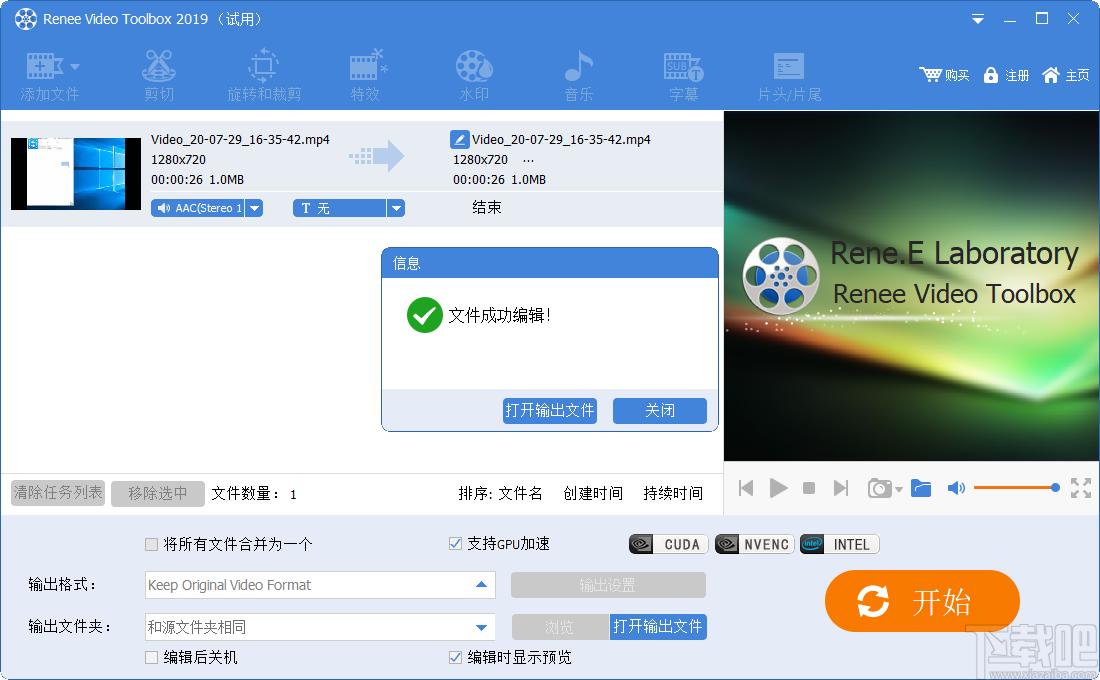
Task: Open the Intro/Outro (片头/片尾) tool
Action: tap(789, 76)
